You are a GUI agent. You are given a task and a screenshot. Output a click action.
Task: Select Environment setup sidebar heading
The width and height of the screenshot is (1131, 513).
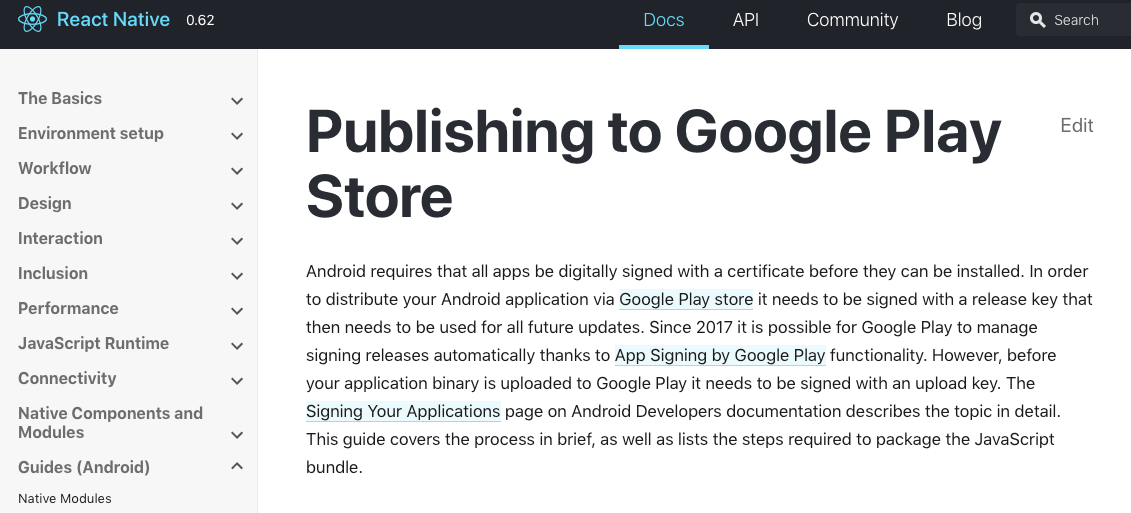[91, 133]
